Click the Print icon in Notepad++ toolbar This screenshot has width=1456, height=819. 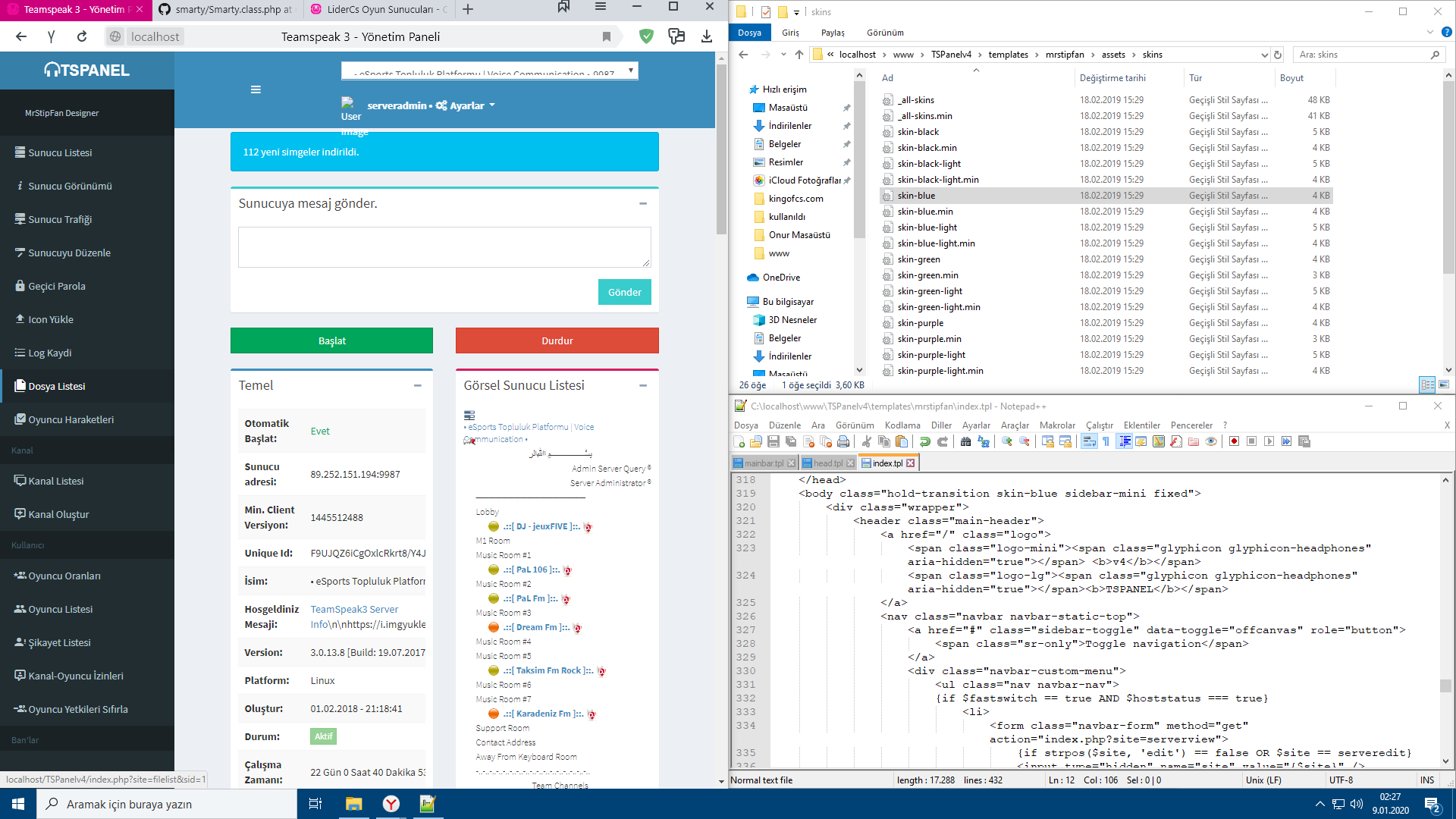(843, 441)
